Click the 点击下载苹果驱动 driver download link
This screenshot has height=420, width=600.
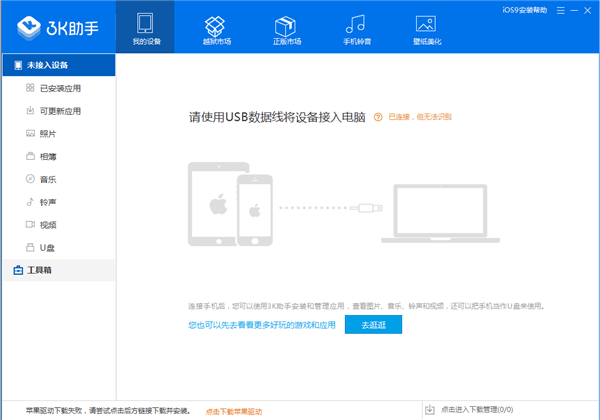[x=234, y=411]
